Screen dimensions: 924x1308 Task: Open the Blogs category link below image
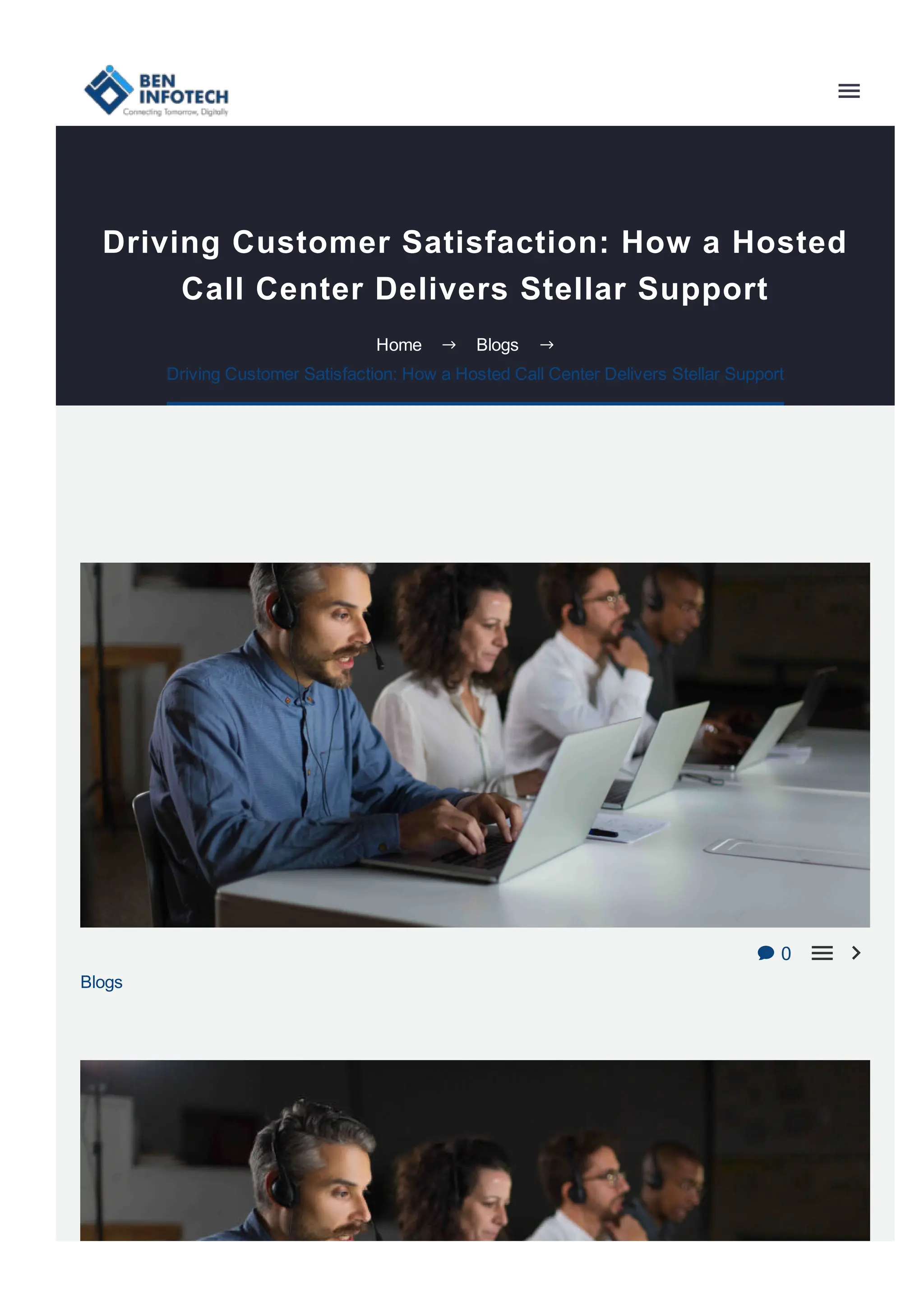point(102,982)
